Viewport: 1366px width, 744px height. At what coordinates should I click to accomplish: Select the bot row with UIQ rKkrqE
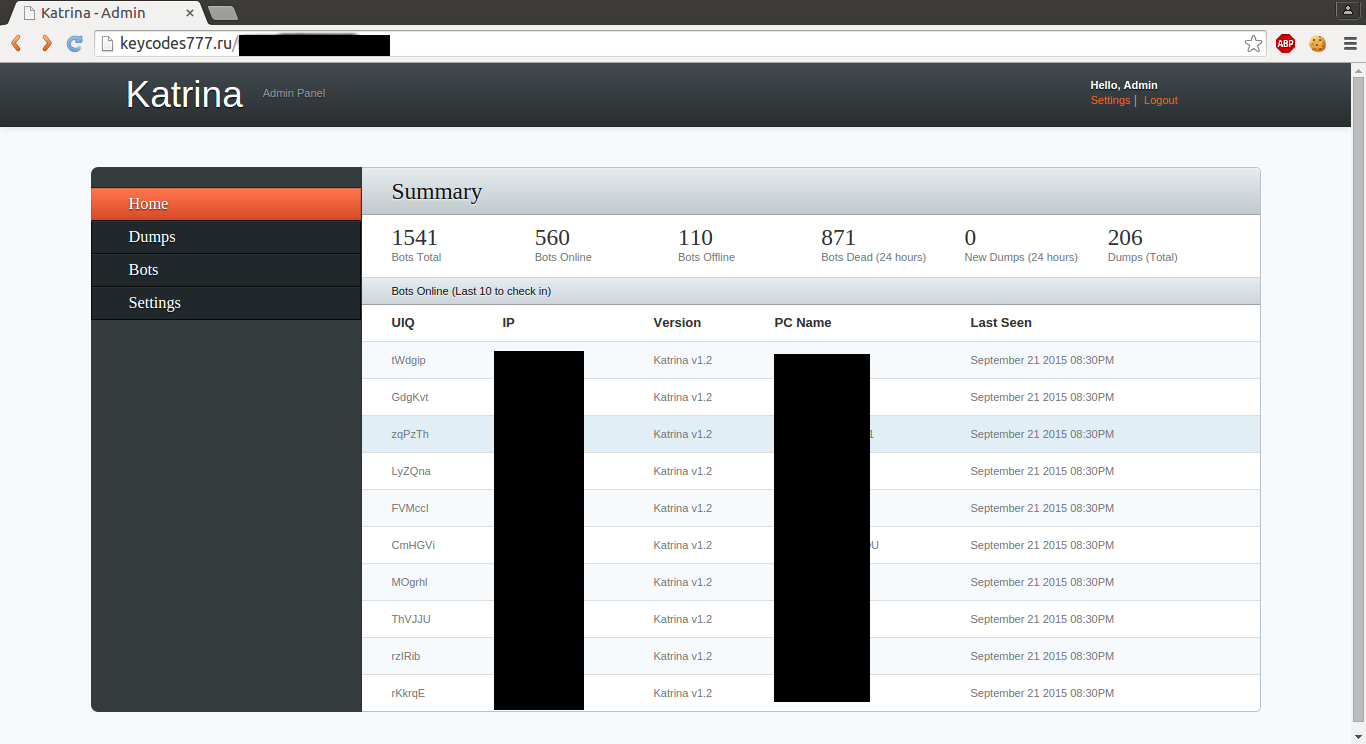[x=408, y=693]
